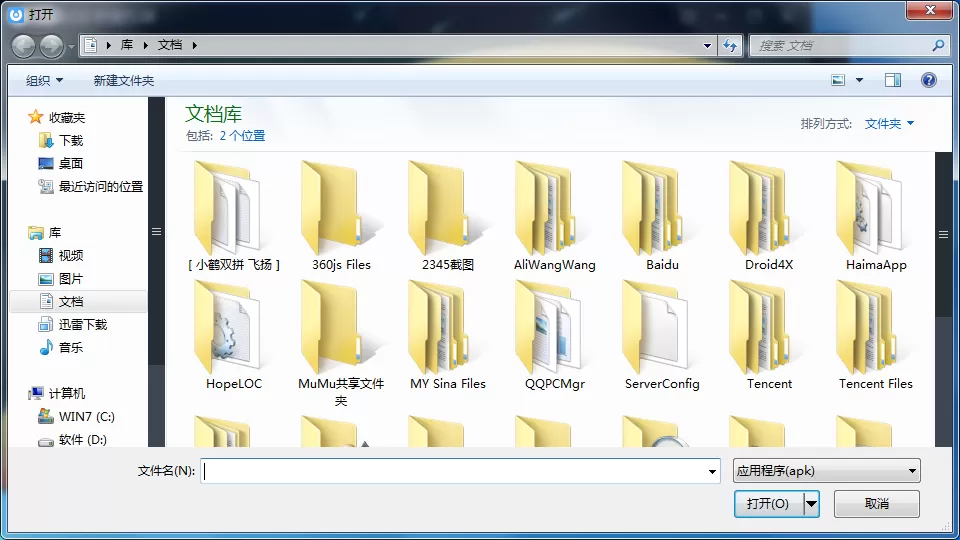
Task: Select the AliWangWang folder
Action: pyautogui.click(x=555, y=216)
